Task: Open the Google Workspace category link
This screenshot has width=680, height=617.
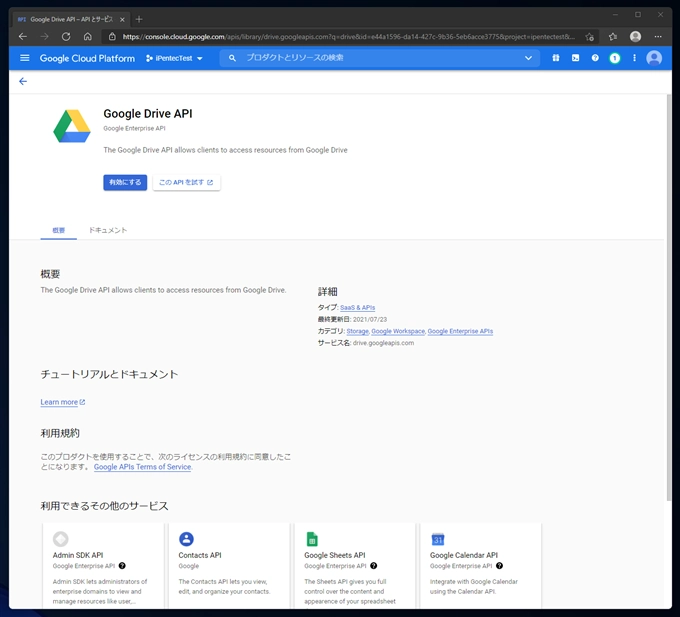Action: point(398,331)
